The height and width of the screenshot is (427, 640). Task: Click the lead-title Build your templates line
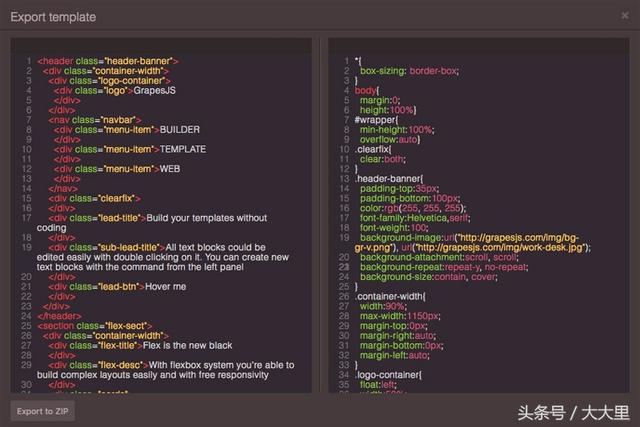coord(158,218)
